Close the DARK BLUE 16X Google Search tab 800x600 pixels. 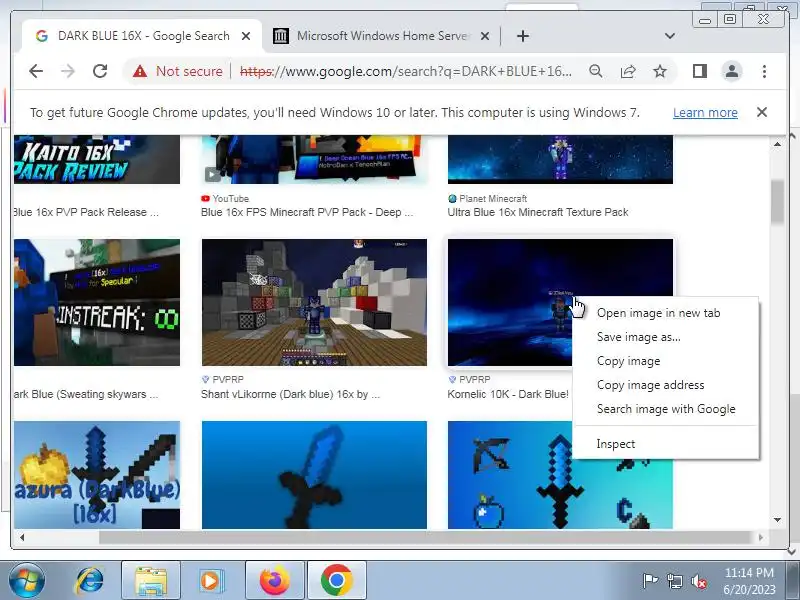click(245, 36)
